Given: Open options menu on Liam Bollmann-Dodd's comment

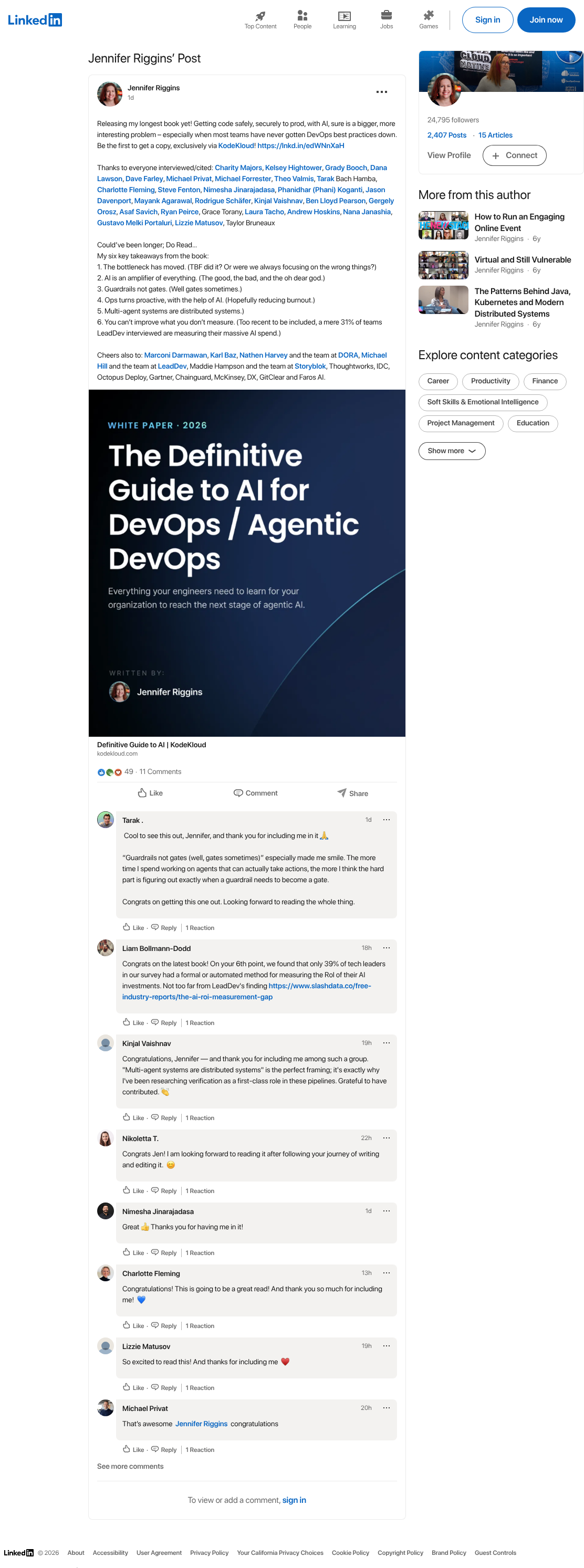Looking at the screenshot, I should (386, 948).
